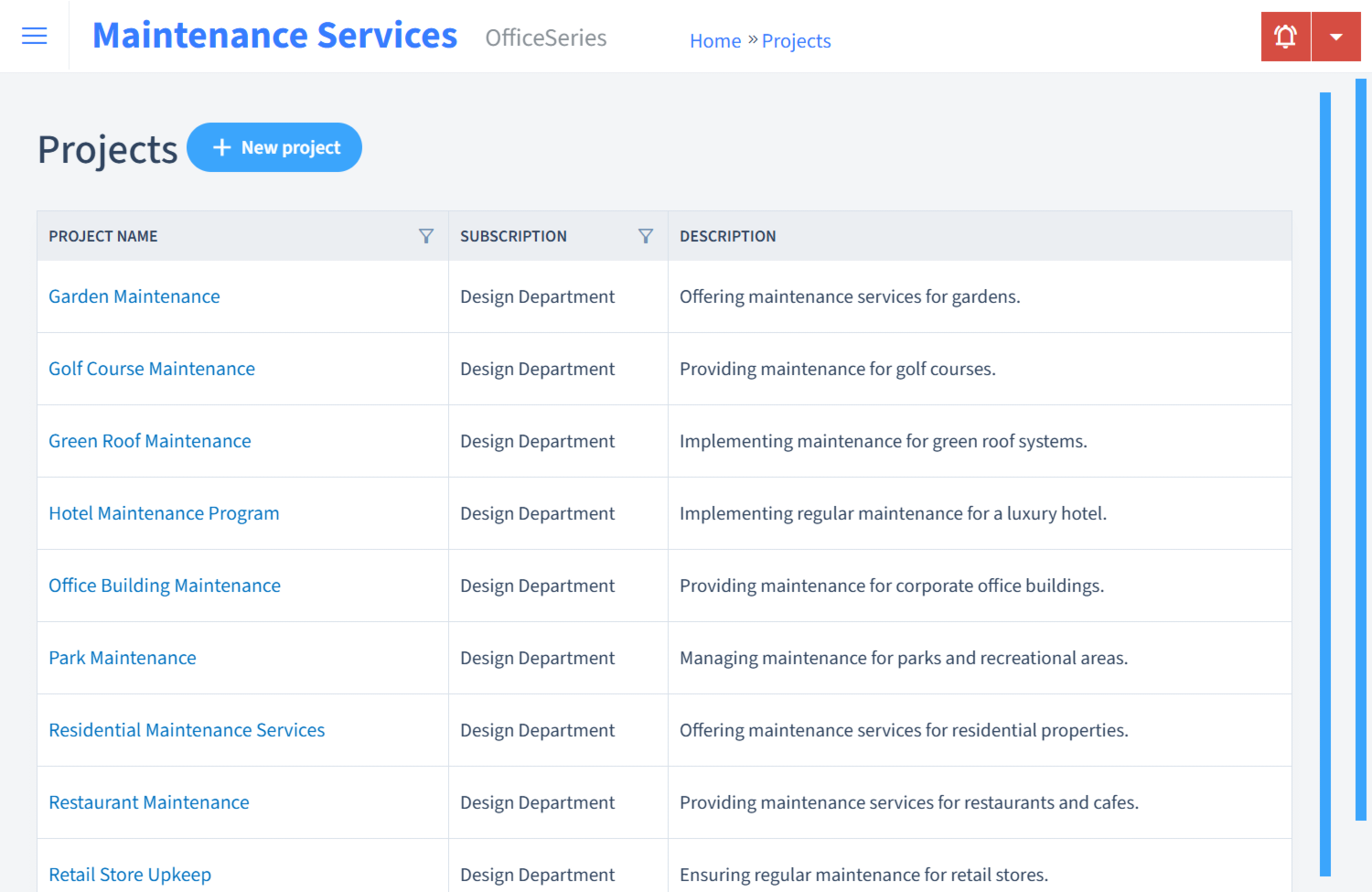Open the Garden Maintenance project

[x=134, y=296]
